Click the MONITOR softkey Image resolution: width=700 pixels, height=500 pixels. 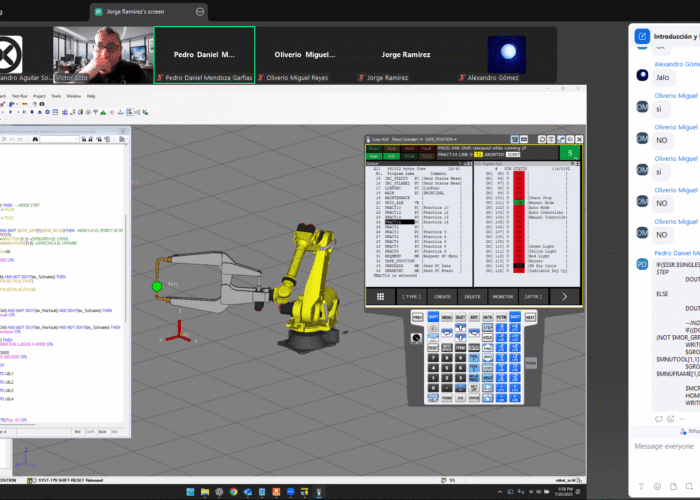click(503, 297)
